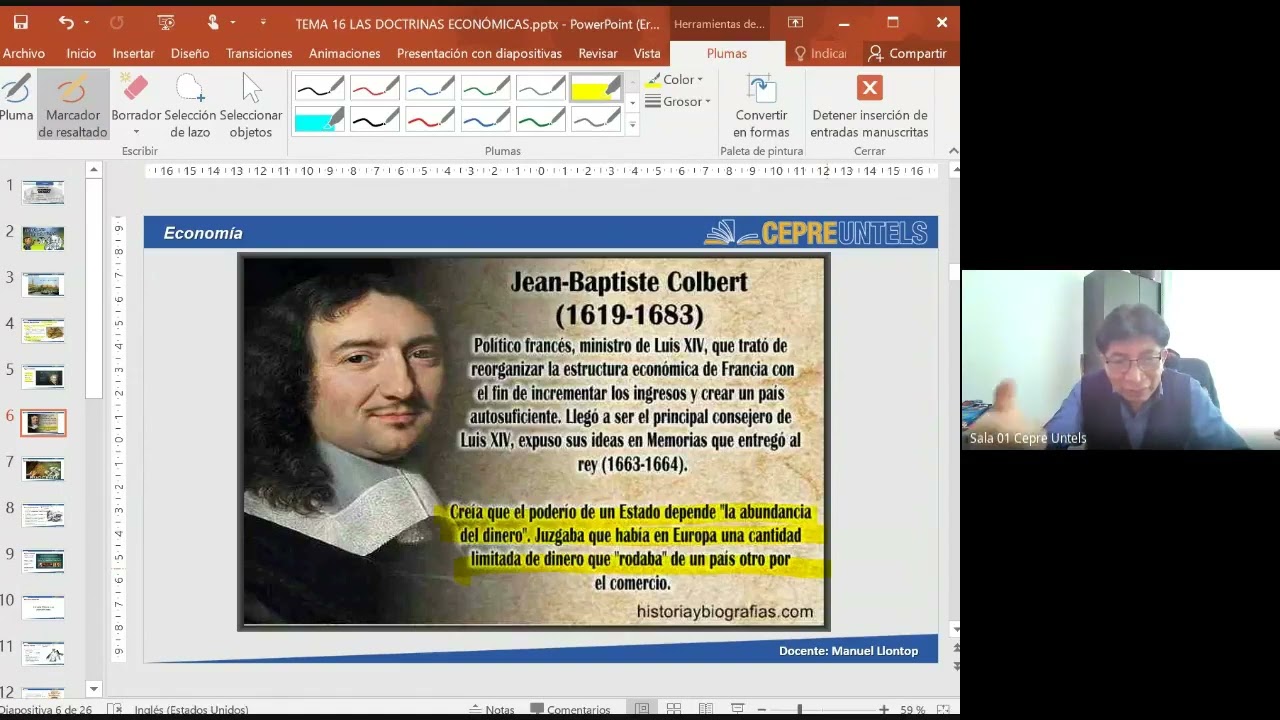Click the Save icon in title bar
1280x720 pixels.
21,22
